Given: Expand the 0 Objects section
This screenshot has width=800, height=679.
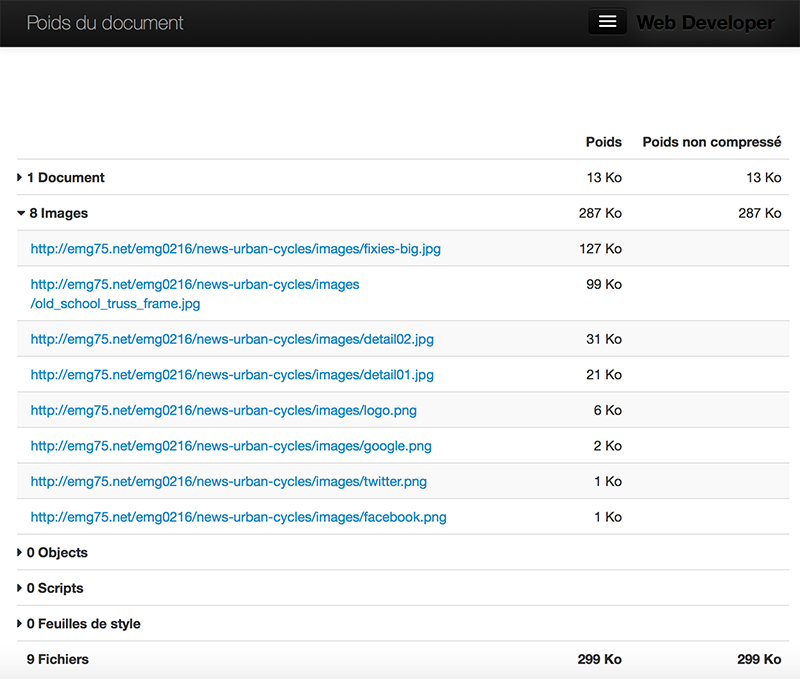Looking at the screenshot, I should click(53, 552).
